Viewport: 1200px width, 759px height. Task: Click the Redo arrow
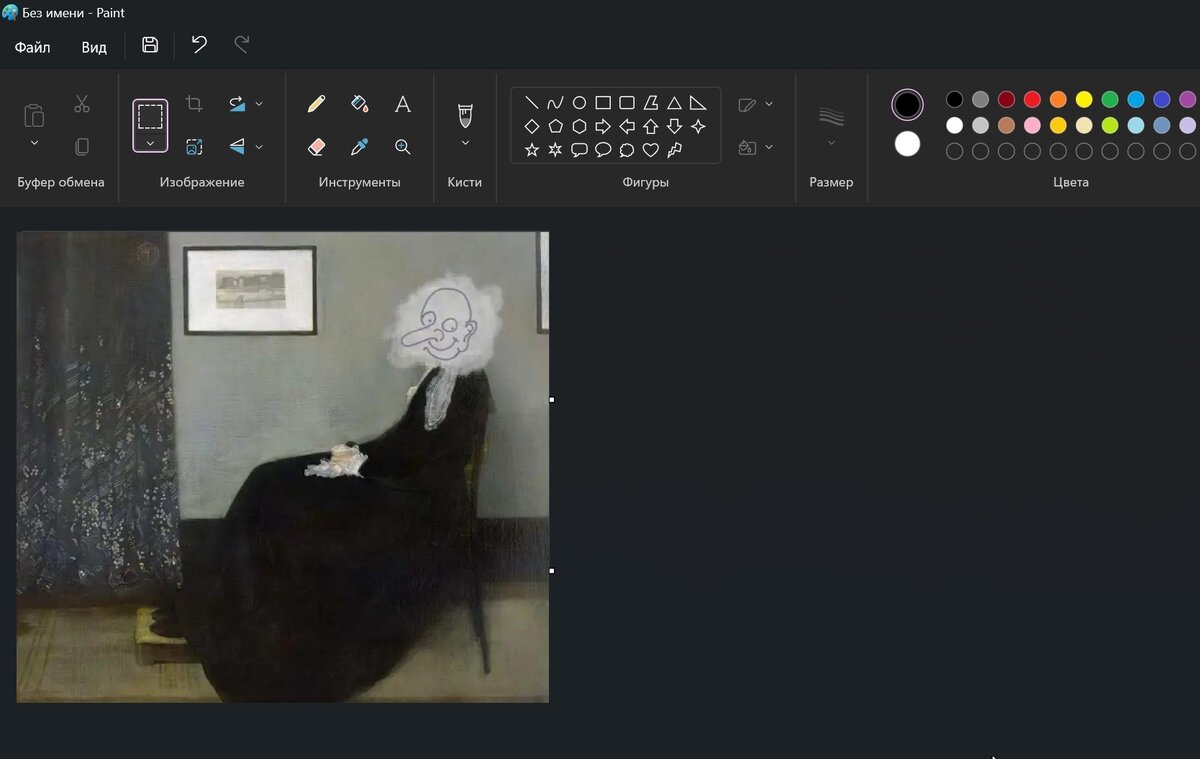(241, 45)
